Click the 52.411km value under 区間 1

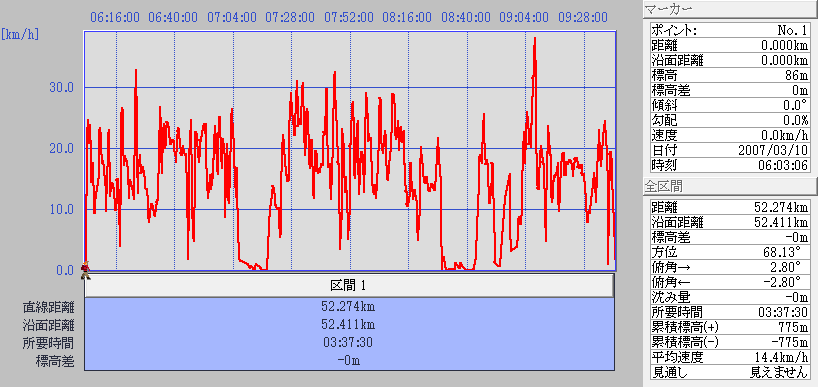(x=349, y=324)
